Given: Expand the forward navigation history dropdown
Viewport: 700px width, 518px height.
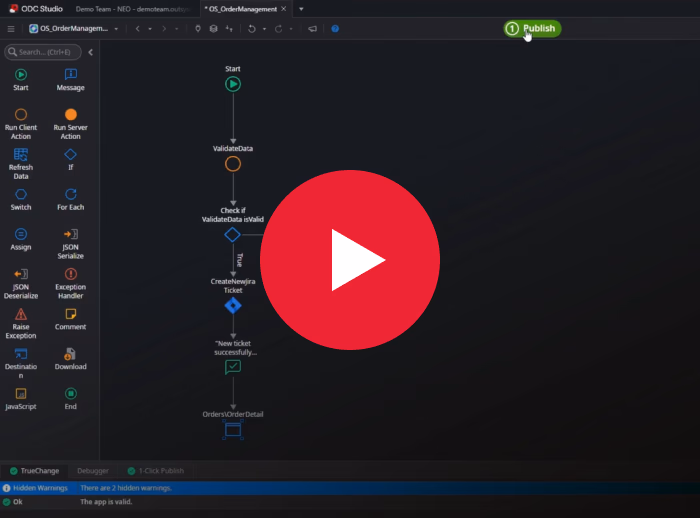Looking at the screenshot, I should coord(176,29).
